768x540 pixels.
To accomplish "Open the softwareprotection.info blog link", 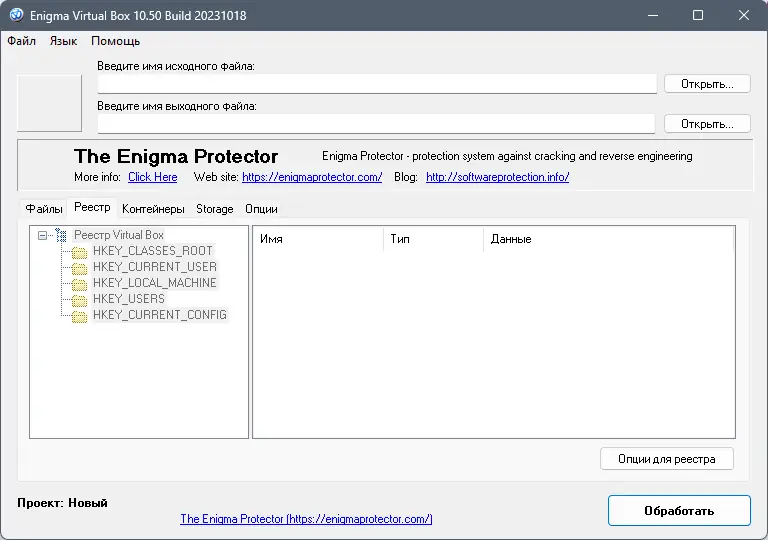I will (x=498, y=177).
